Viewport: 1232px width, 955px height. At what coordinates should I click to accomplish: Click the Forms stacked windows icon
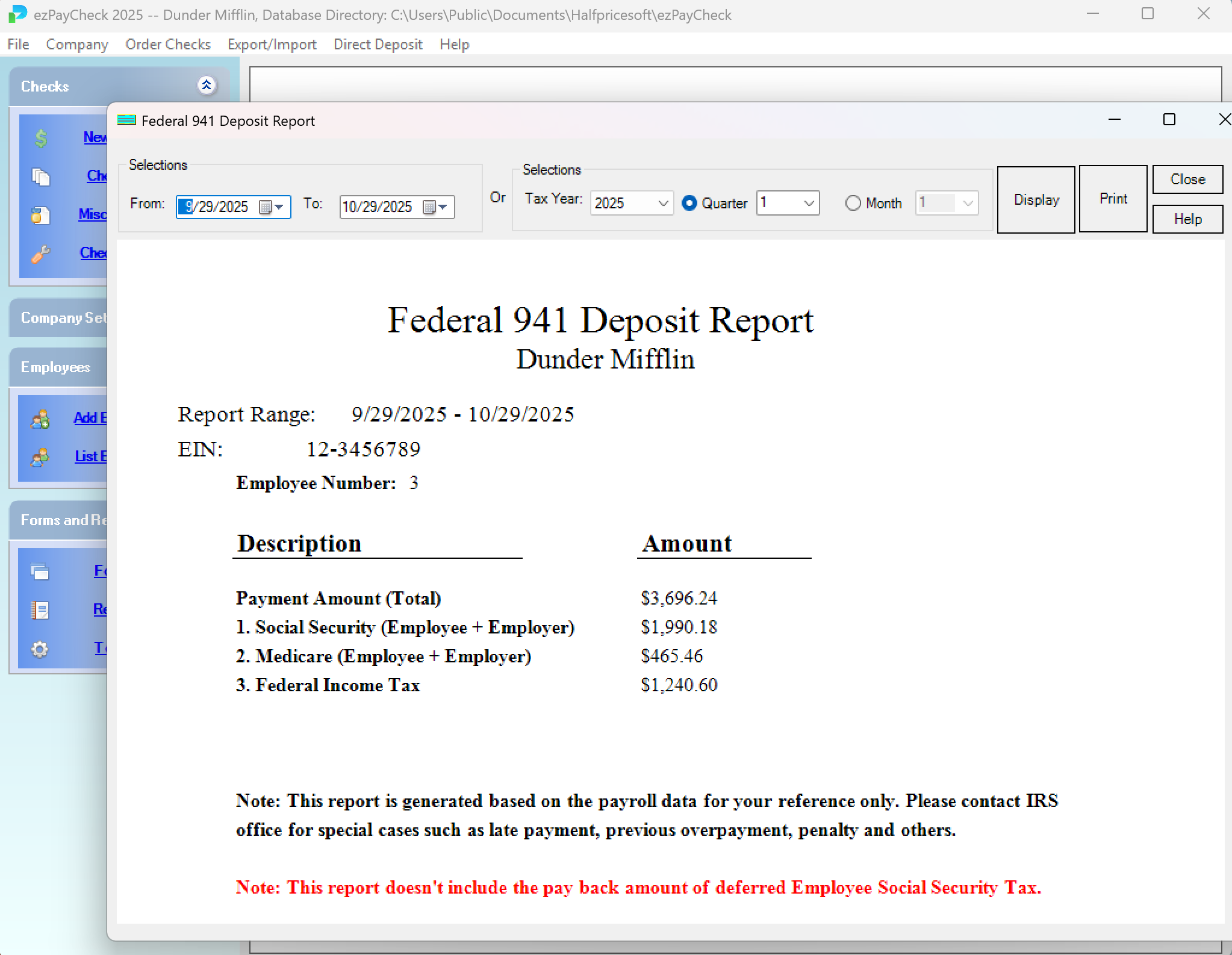coord(40,571)
